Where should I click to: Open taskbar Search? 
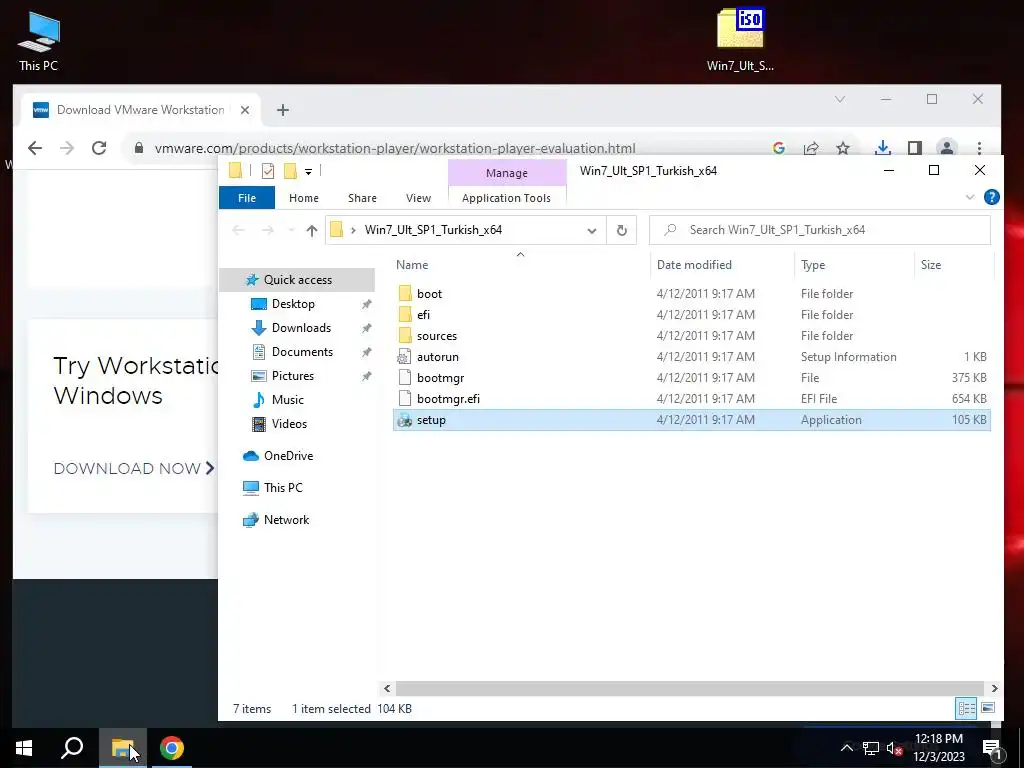72,748
